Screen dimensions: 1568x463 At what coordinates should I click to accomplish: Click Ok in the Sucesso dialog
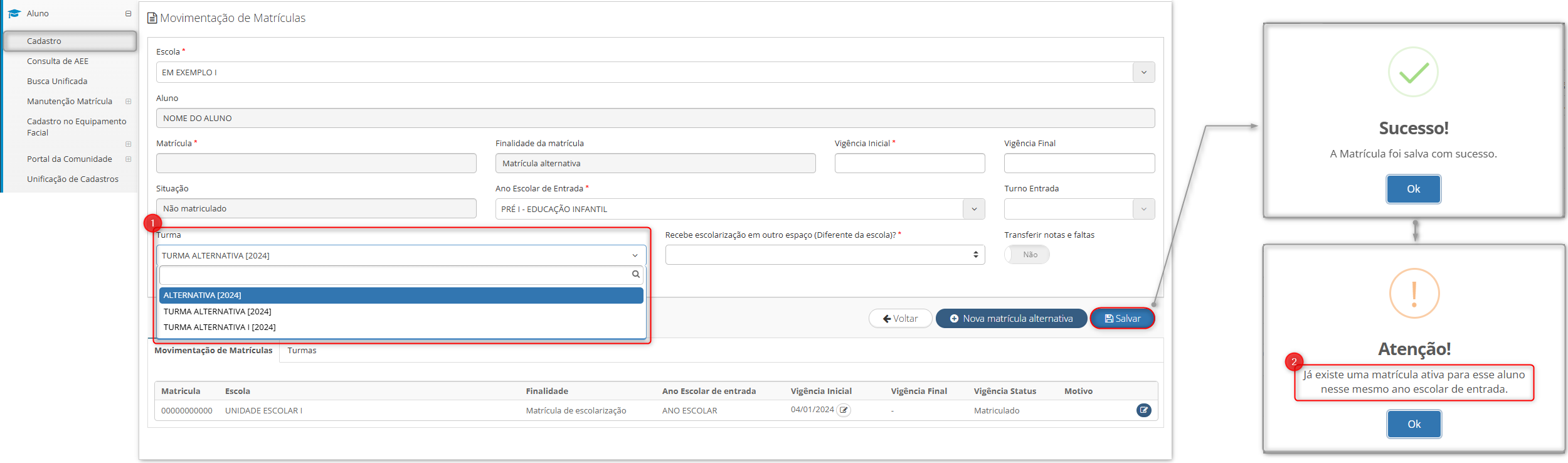[x=1413, y=189]
